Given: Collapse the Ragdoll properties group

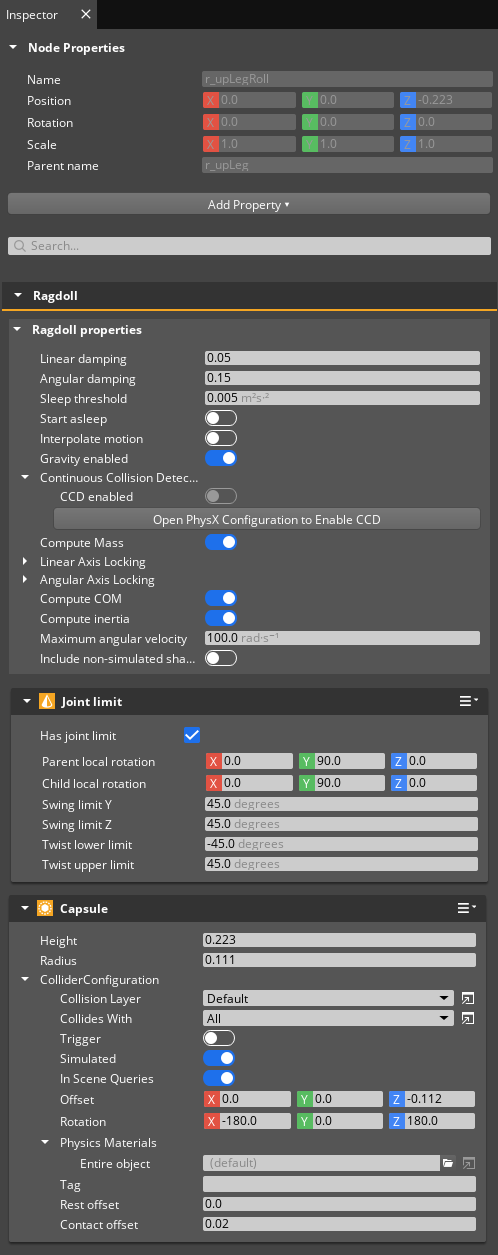Looking at the screenshot, I should [x=18, y=330].
